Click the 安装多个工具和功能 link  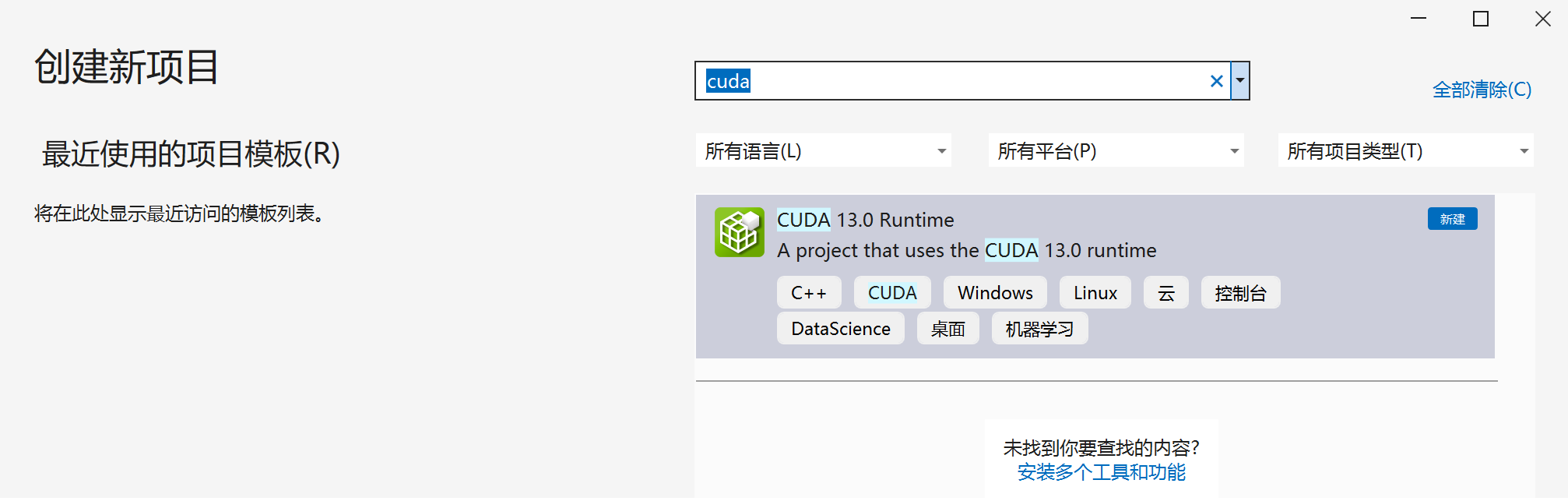[x=1100, y=472]
